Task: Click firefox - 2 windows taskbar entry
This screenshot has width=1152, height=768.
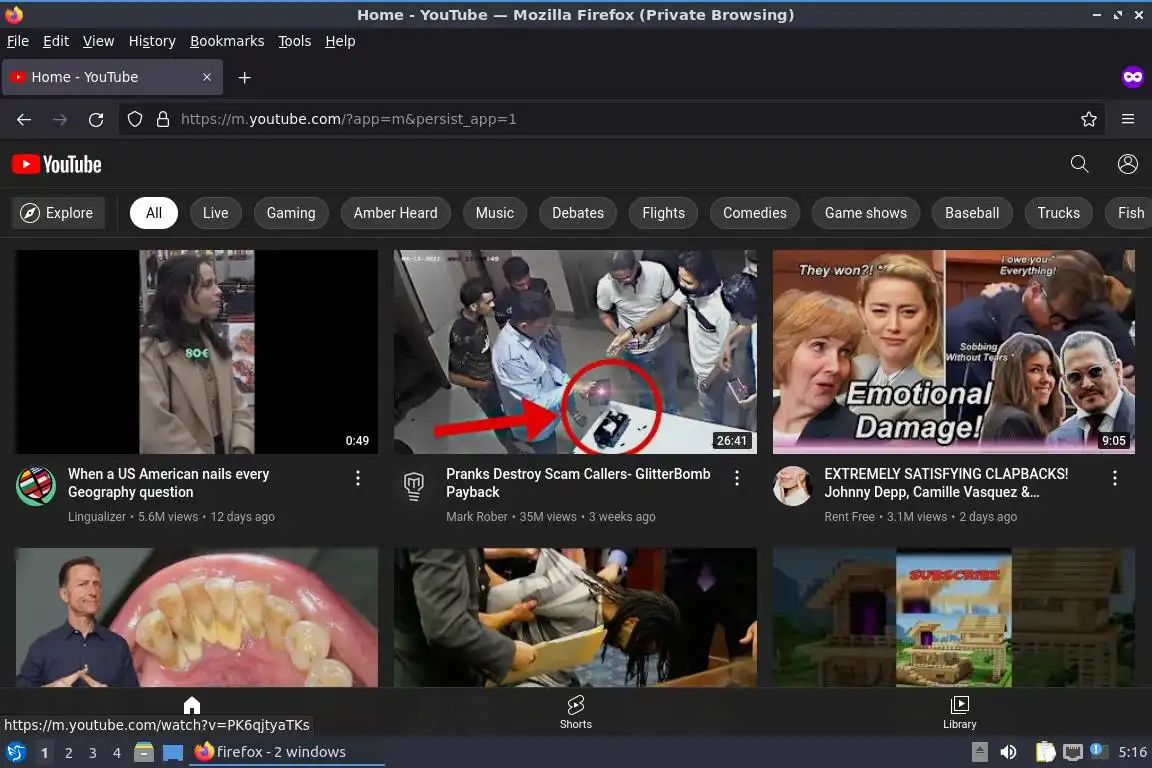Action: 287,752
